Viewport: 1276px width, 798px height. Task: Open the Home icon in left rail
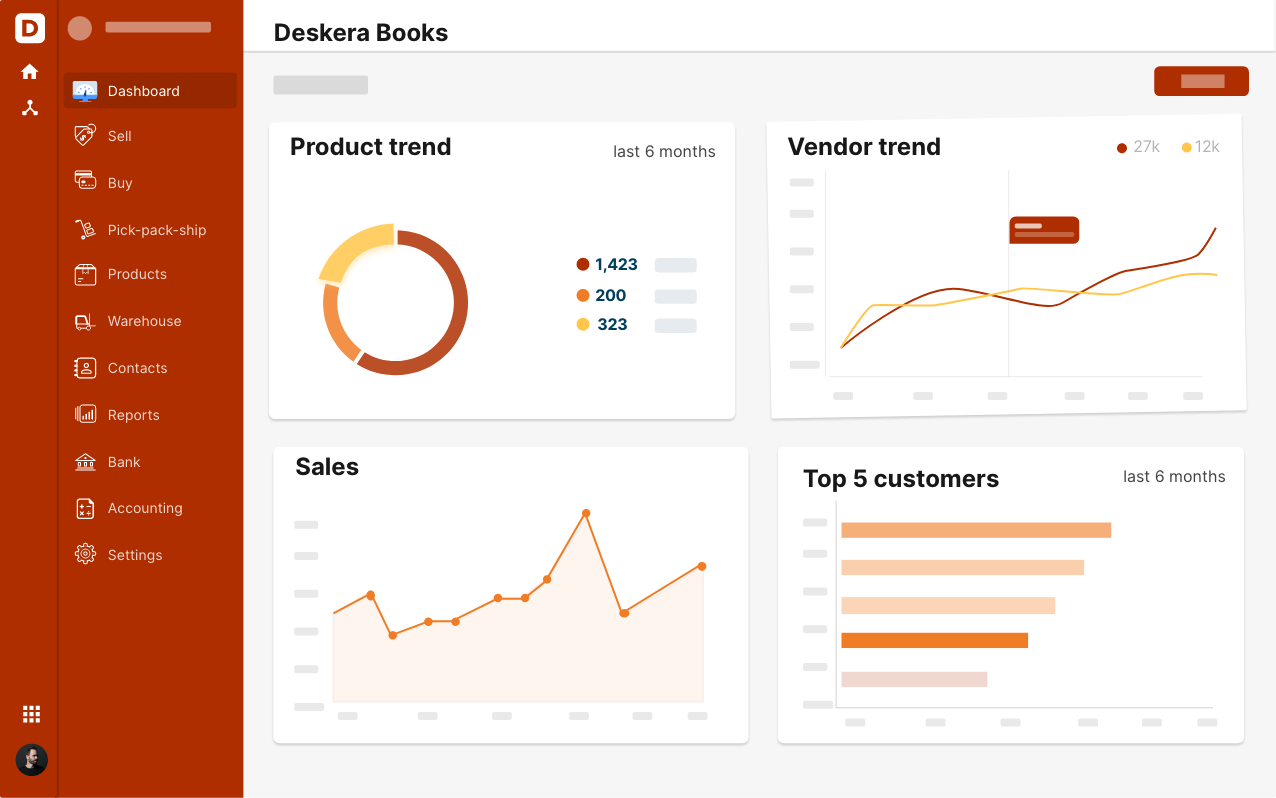pos(30,72)
